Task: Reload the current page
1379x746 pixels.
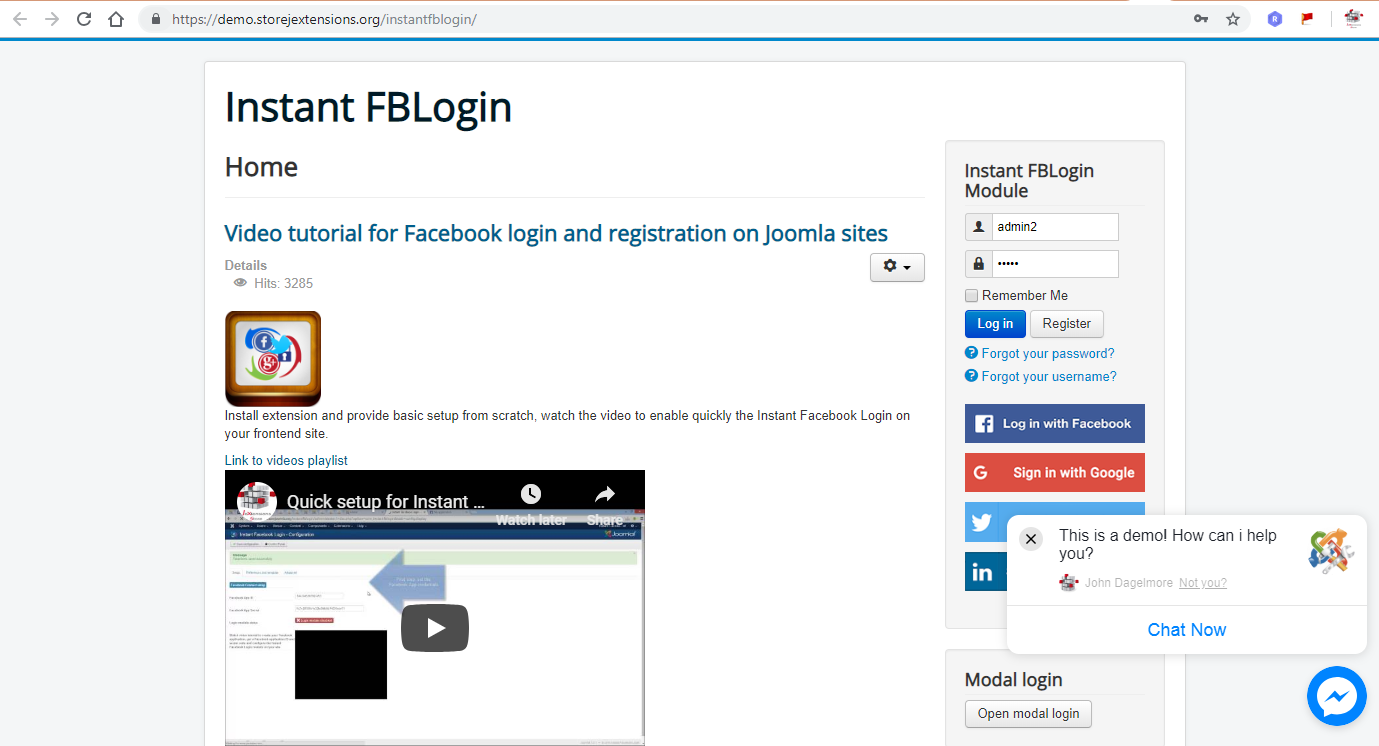Action: [84, 19]
